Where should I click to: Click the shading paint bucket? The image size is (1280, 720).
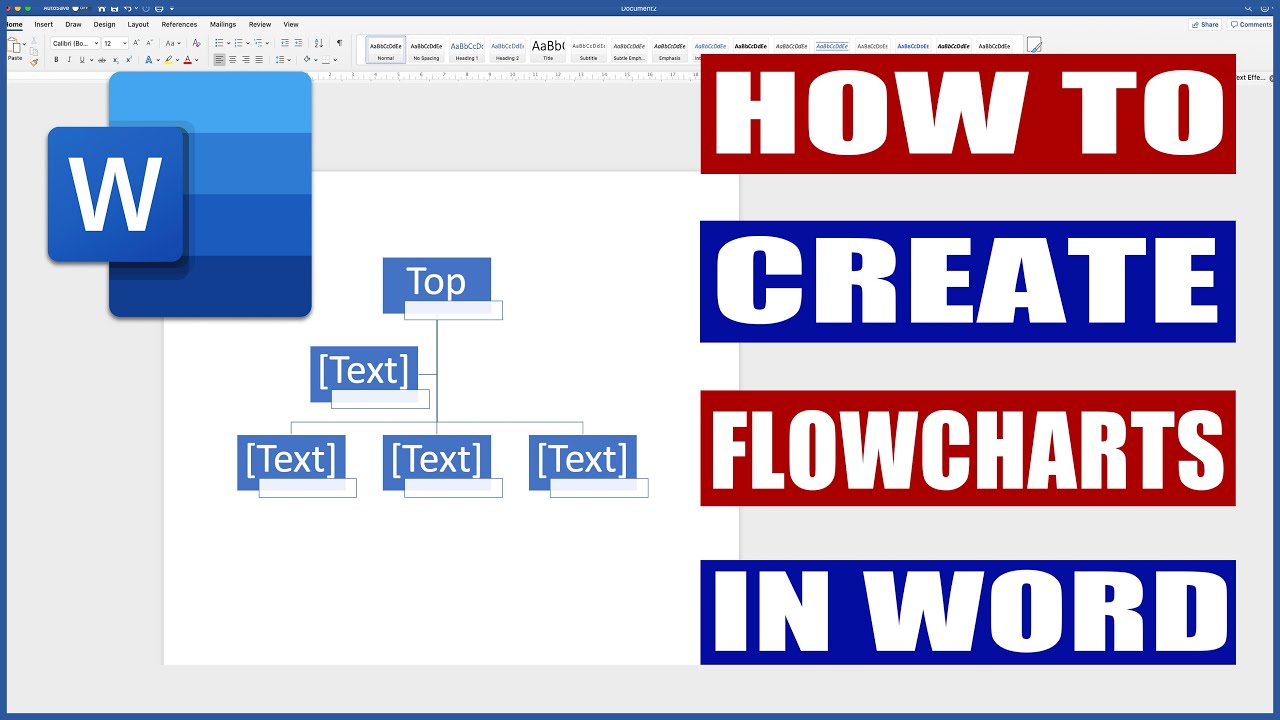(307, 60)
